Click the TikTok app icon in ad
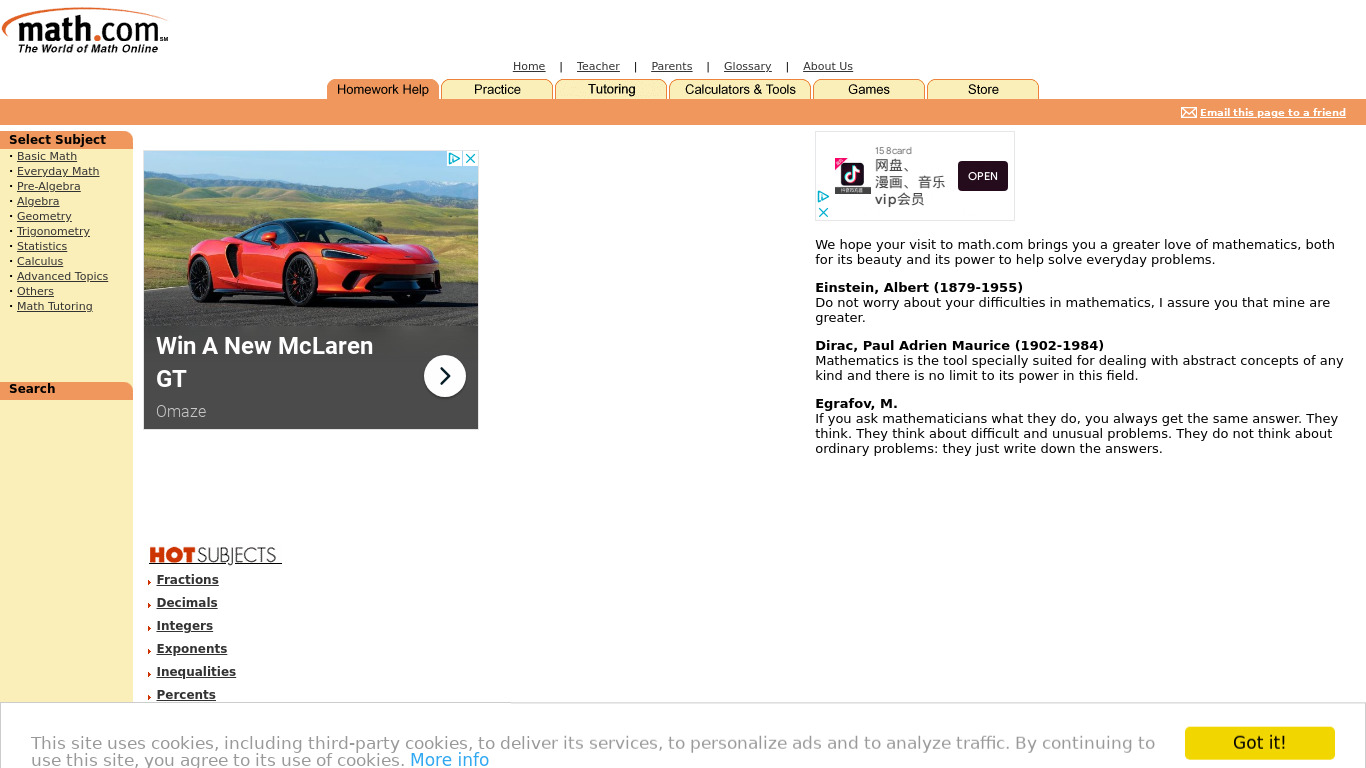Viewport: 1366px width, 768px height. [x=852, y=176]
